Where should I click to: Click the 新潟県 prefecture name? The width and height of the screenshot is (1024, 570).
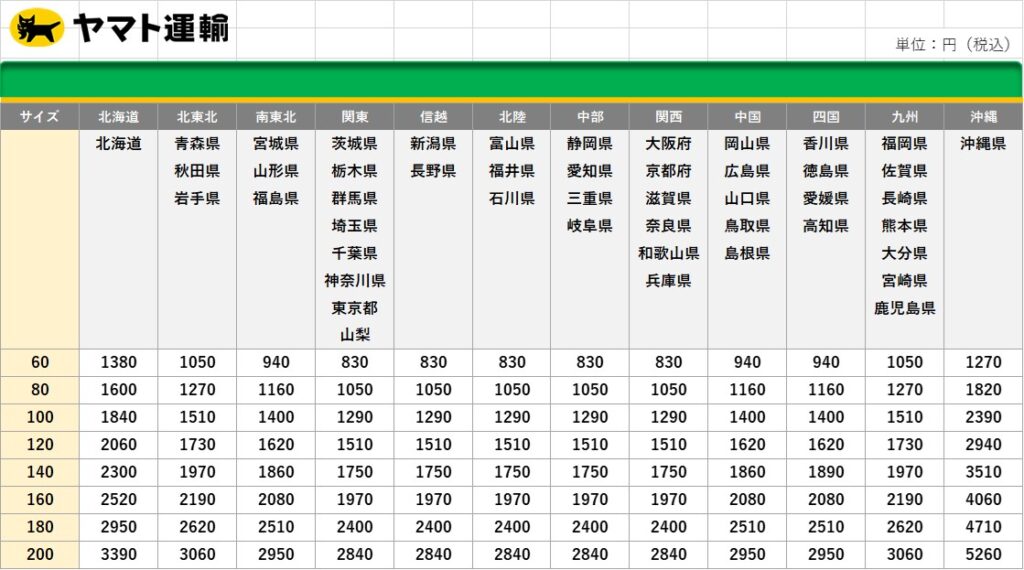(433, 144)
